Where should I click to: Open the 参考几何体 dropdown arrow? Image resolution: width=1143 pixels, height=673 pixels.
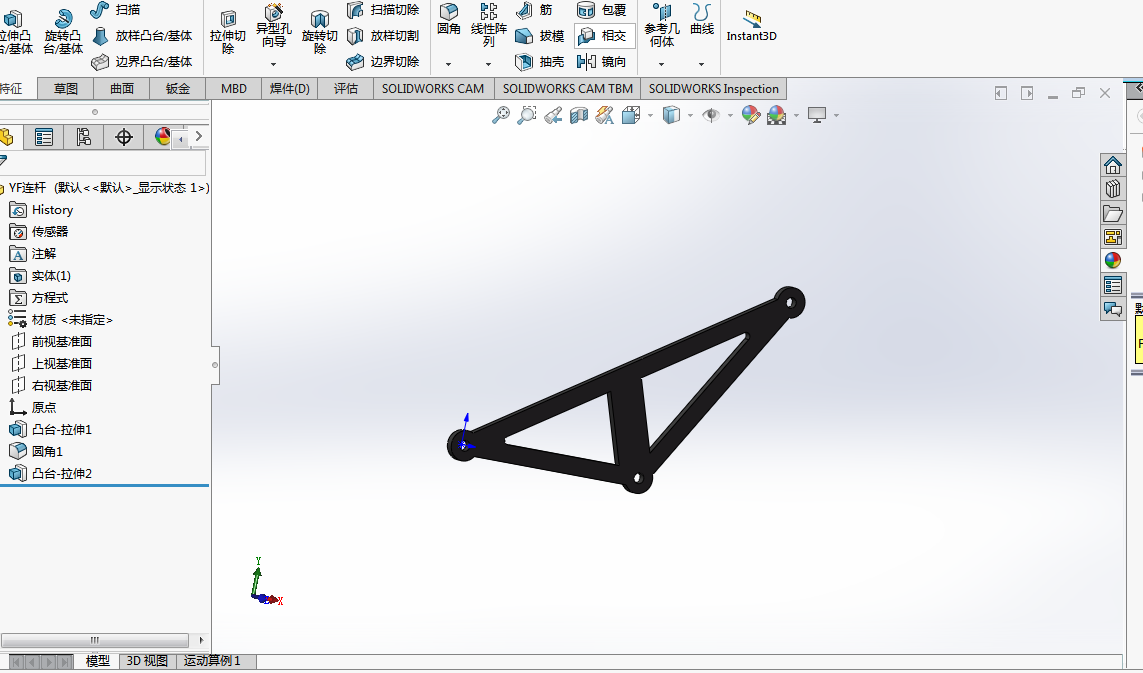pos(662,65)
